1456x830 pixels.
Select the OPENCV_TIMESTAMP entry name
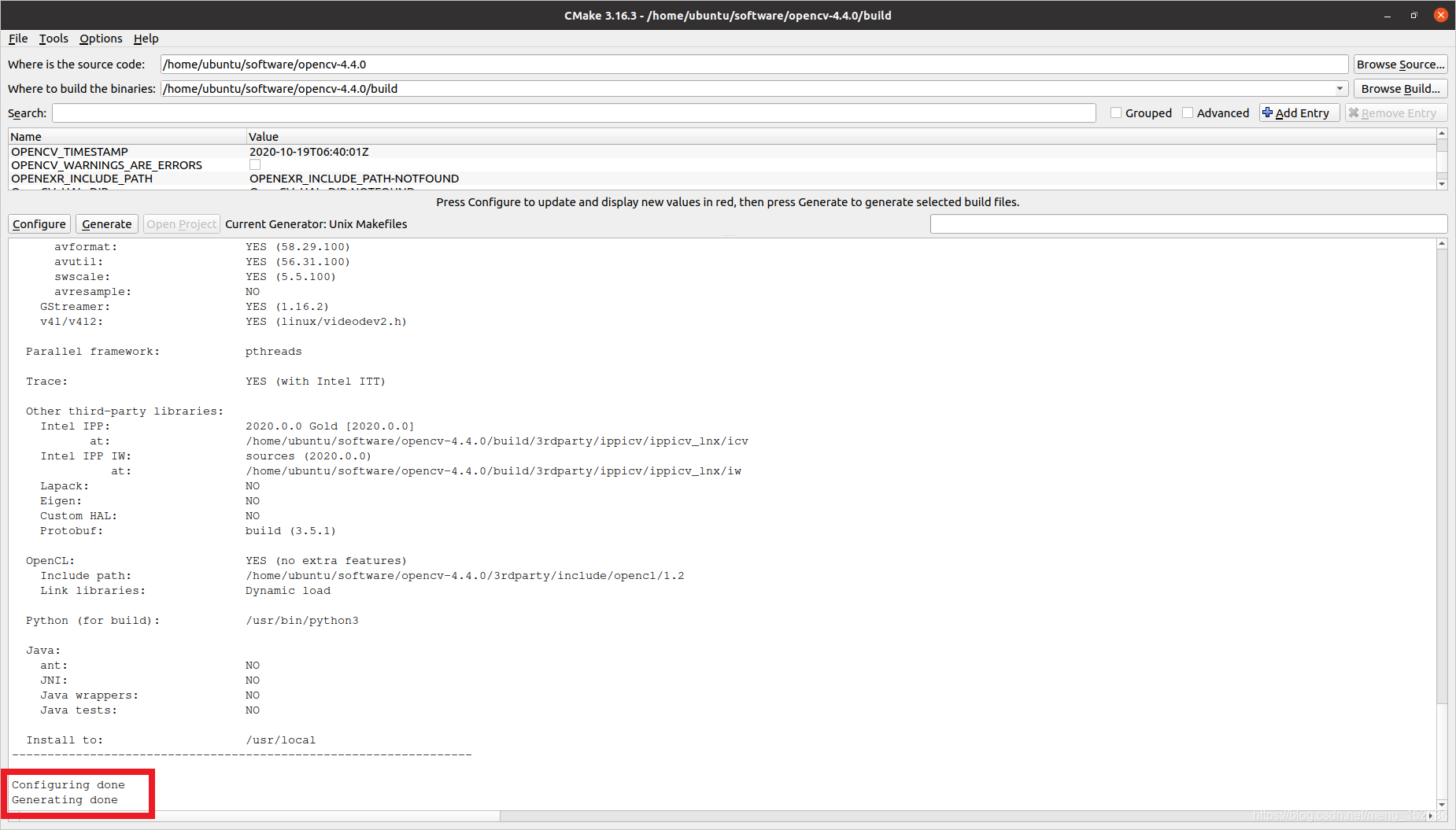69,152
